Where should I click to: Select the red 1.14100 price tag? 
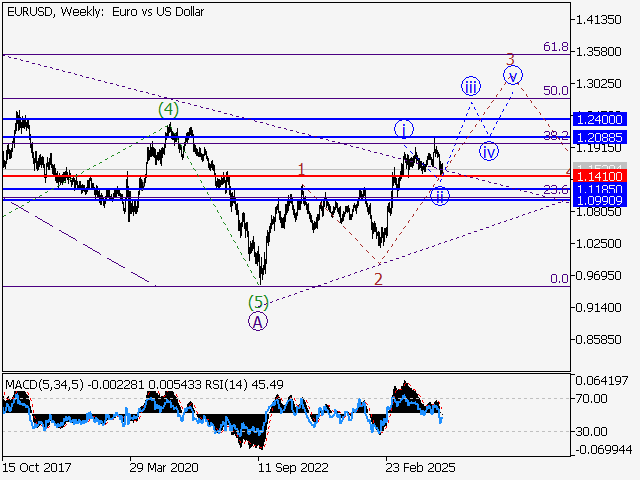pyautogui.click(x=600, y=176)
